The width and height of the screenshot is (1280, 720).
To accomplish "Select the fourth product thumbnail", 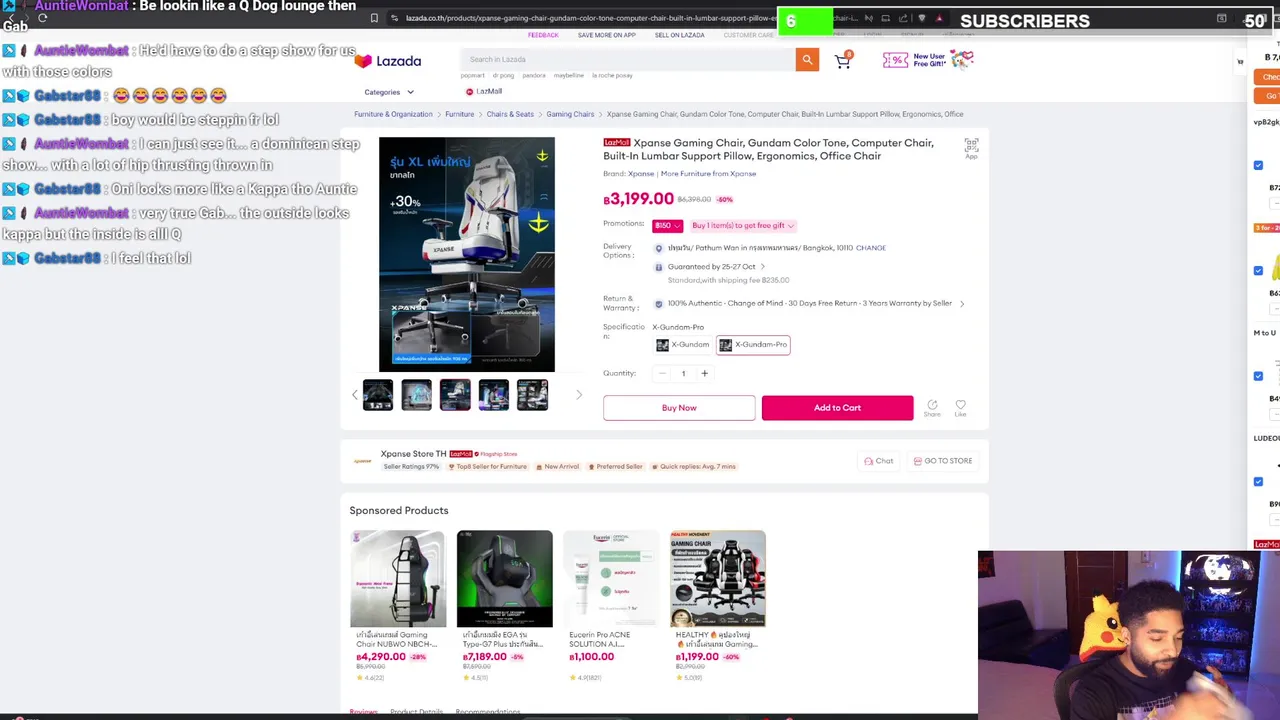I will (493, 395).
